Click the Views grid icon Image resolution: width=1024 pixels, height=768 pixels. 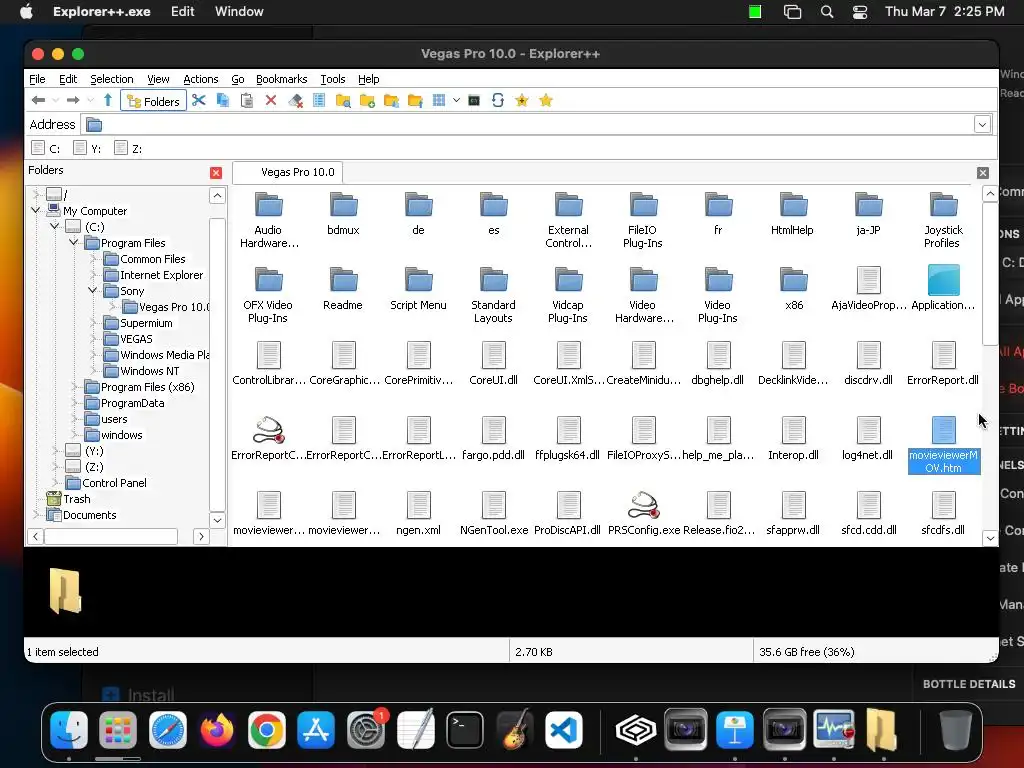439,101
